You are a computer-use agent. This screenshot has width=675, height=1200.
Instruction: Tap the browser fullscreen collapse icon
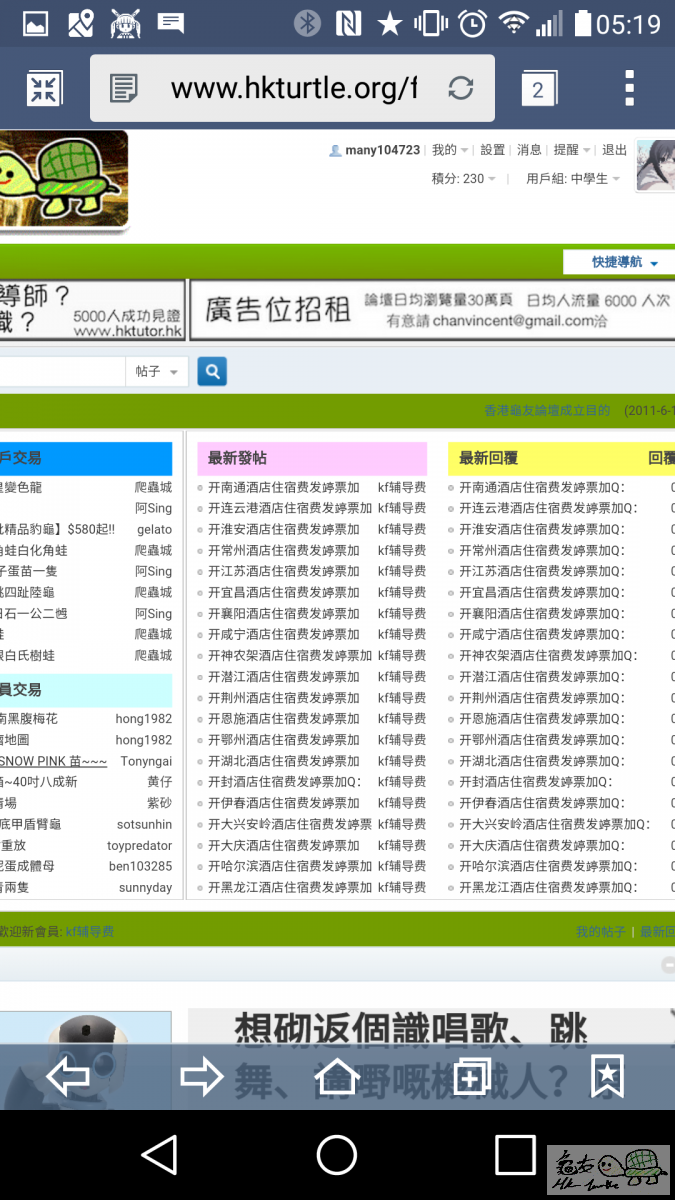point(44,88)
